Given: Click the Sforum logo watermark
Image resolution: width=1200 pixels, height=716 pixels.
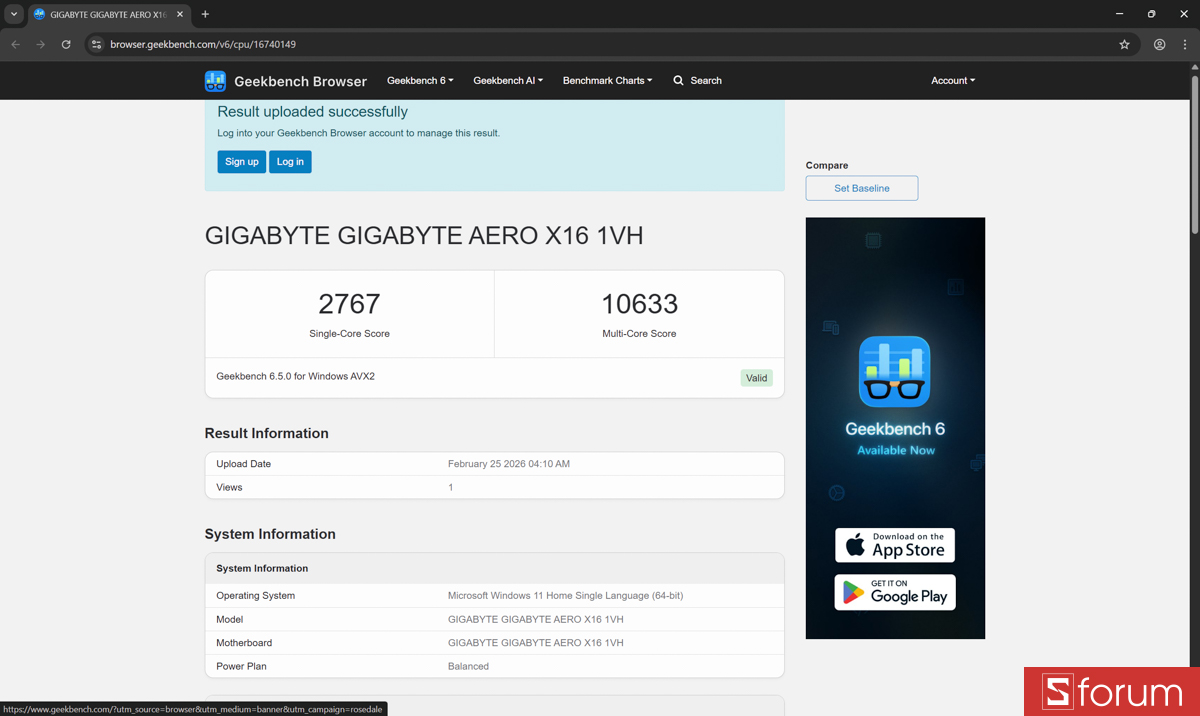Looking at the screenshot, I should [x=1111, y=691].
